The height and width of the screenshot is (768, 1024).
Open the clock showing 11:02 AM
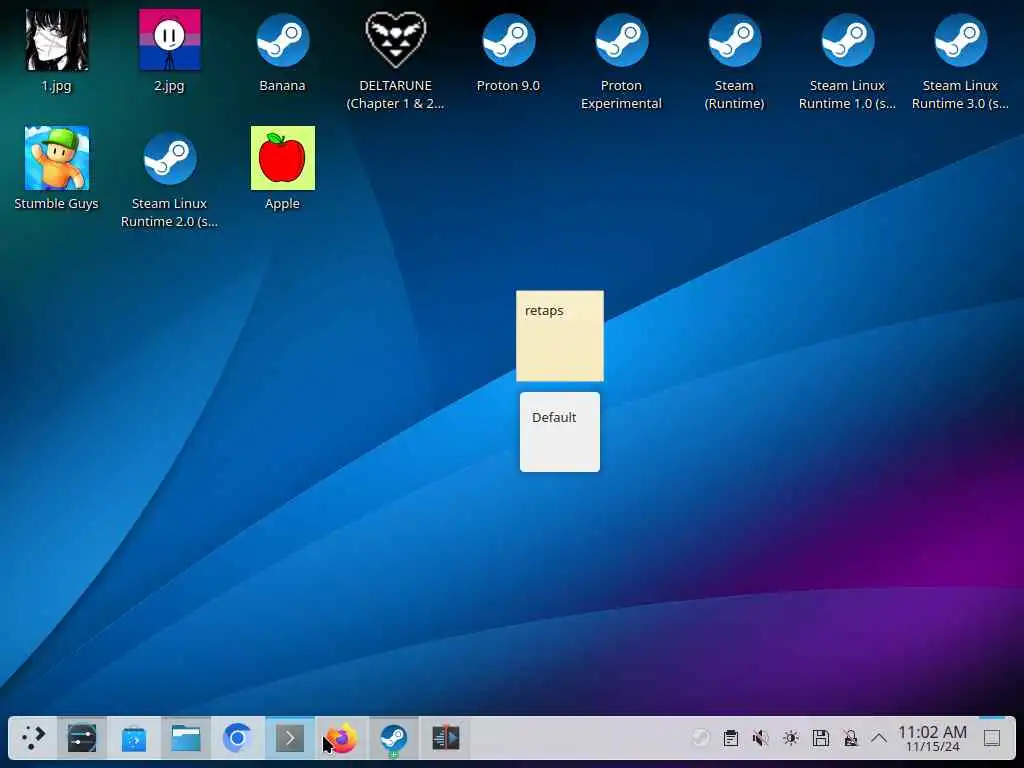933,738
